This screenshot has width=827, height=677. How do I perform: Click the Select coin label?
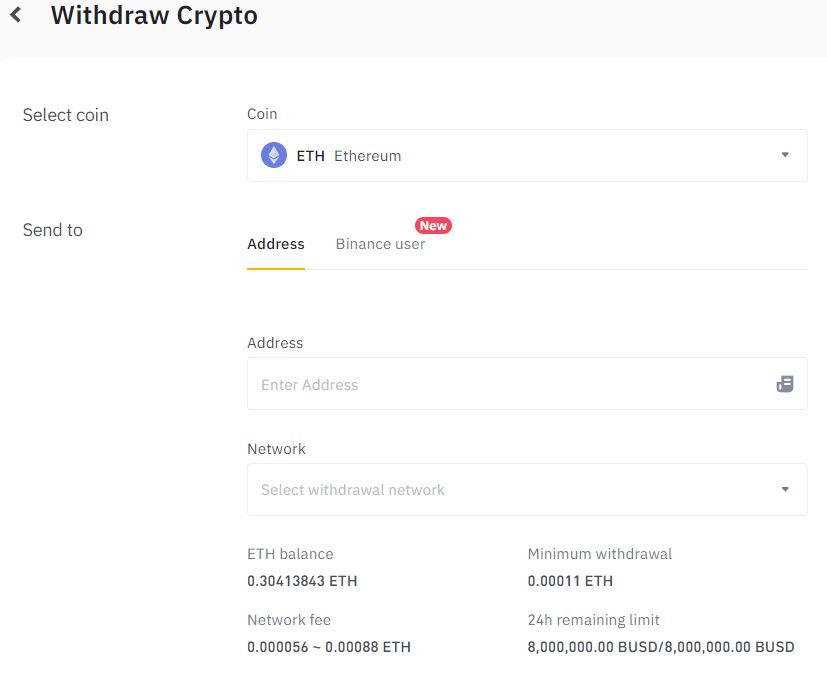[66, 115]
